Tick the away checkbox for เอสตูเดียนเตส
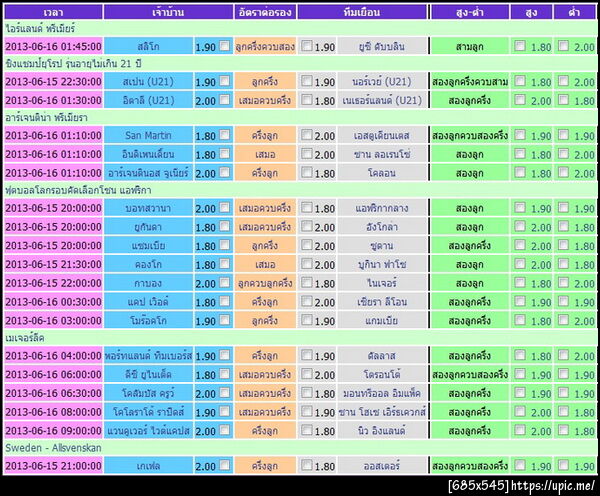This screenshot has height=496, width=600. (306, 135)
